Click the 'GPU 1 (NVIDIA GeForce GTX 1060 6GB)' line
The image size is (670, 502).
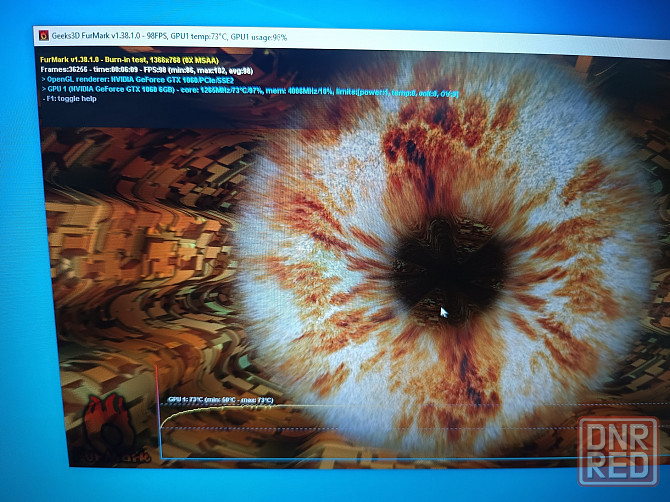pos(250,91)
